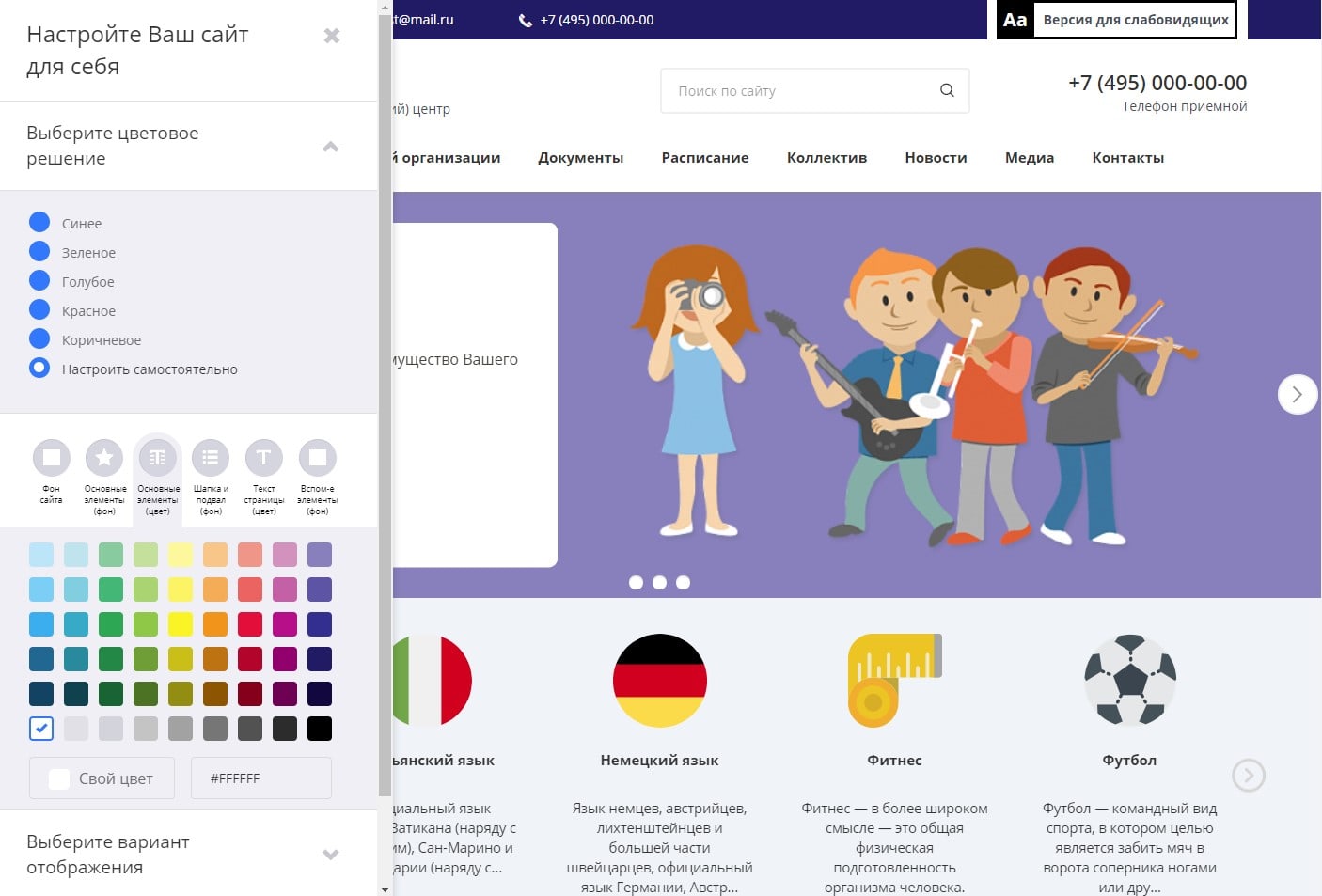Select 'Основные элементы (фон)' star icon
Image resolution: width=1322 pixels, height=896 pixels.
(x=104, y=458)
